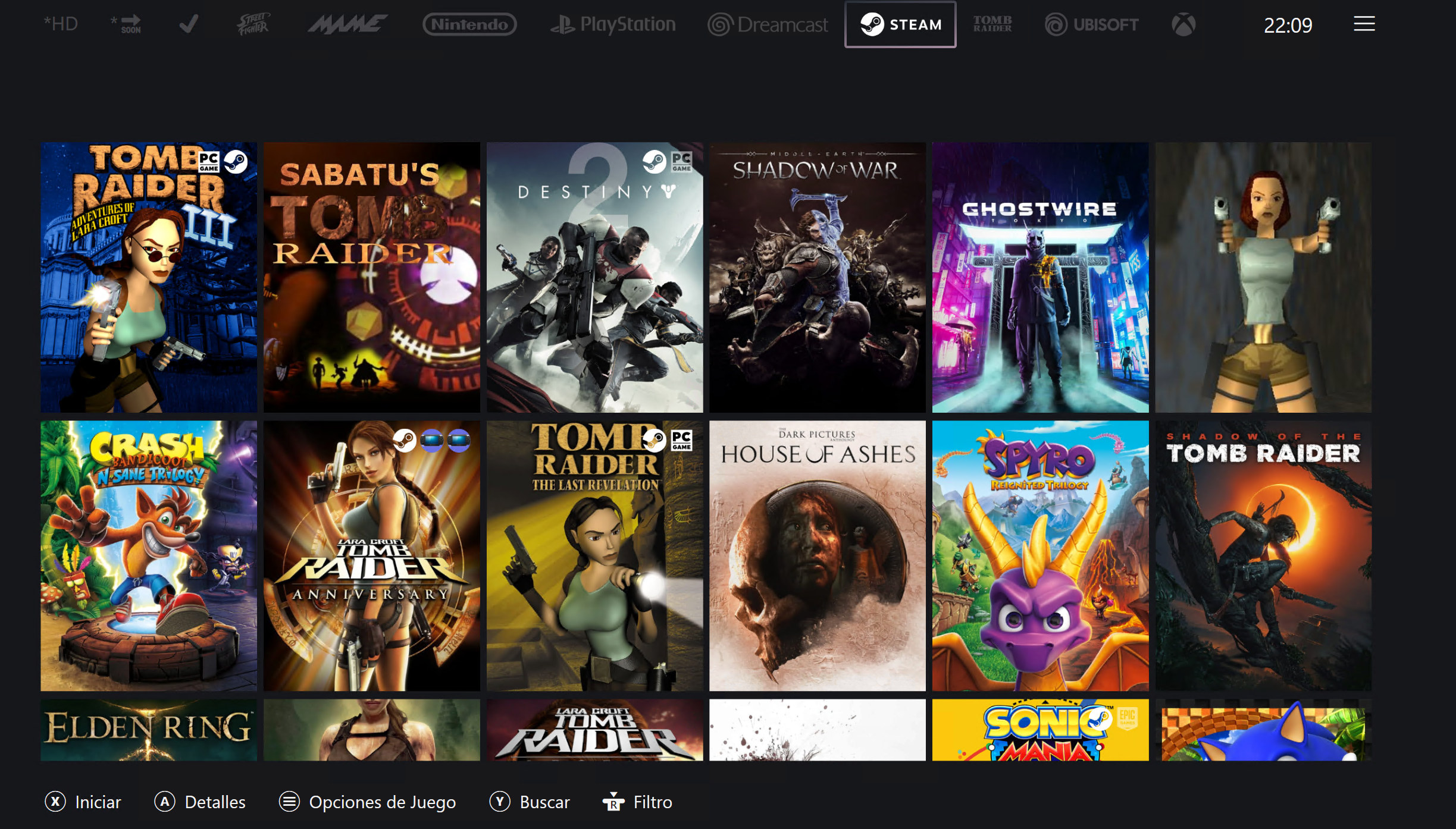
Task: Select the Steam category tab
Action: point(900,24)
